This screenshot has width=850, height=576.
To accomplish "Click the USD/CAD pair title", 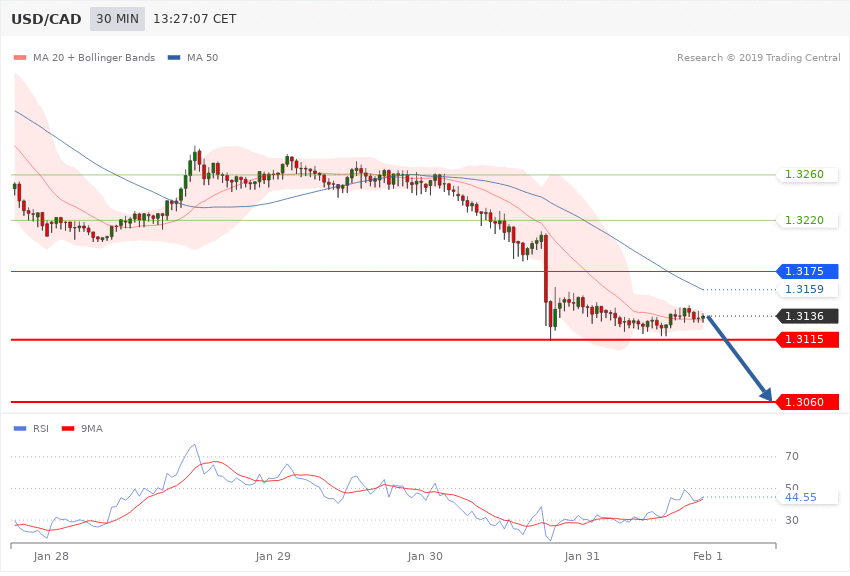I will (46, 19).
